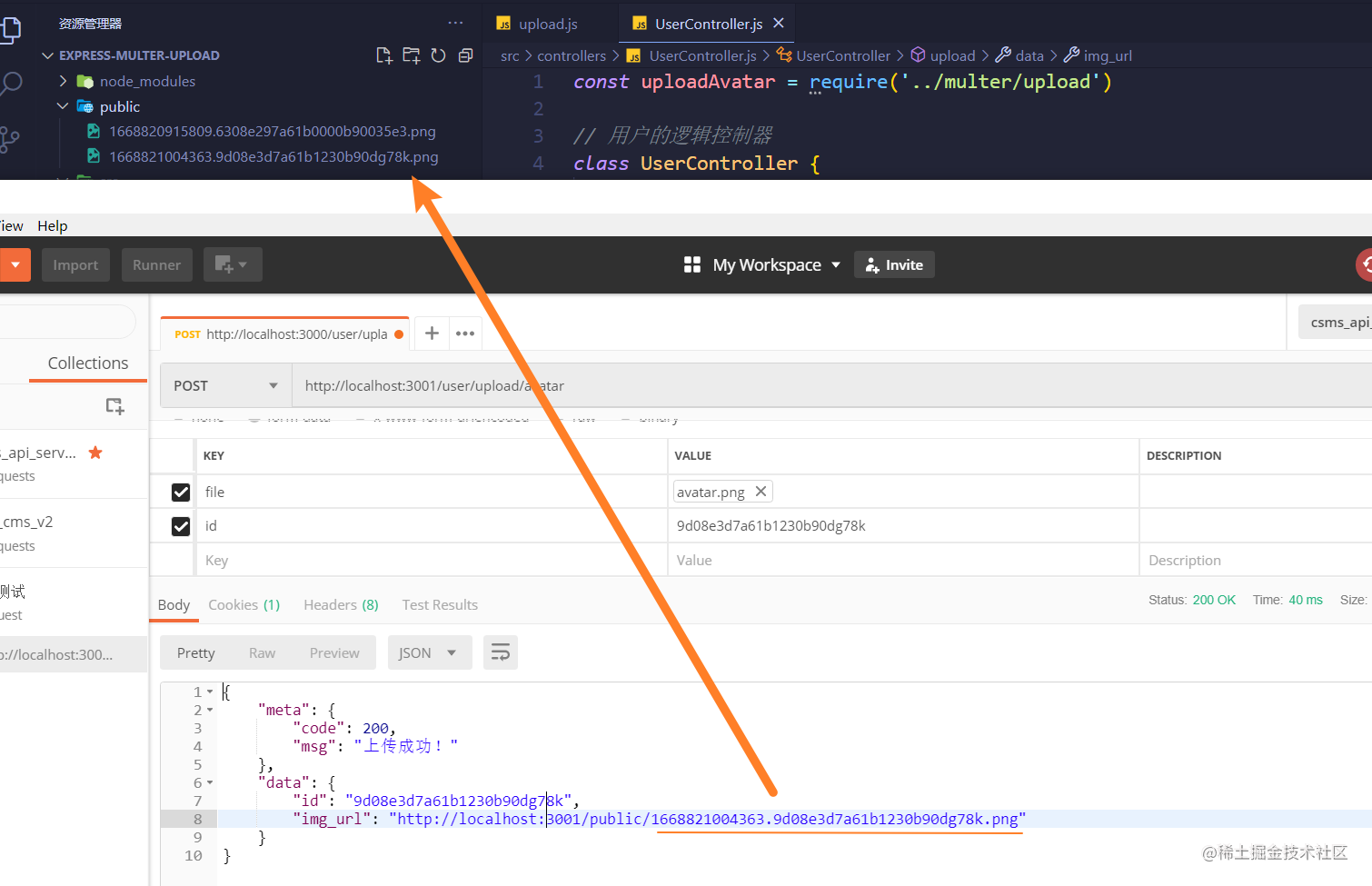Open the csms_api environment selector
This screenshot has height=886, width=1372.
pyautogui.click(x=1335, y=323)
